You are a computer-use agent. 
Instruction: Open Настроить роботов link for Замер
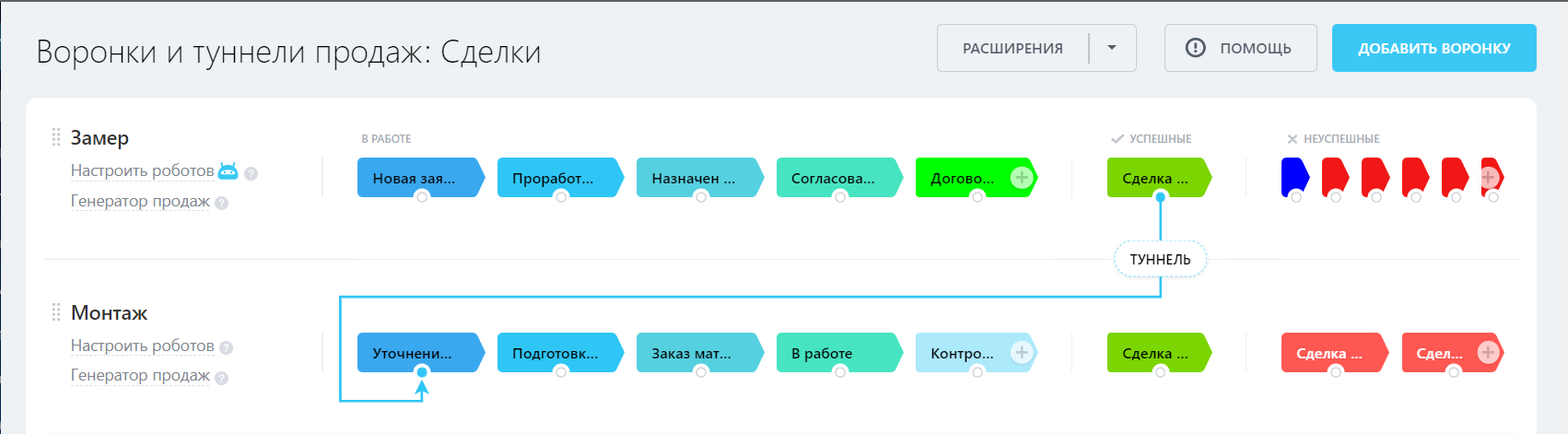coord(142,170)
